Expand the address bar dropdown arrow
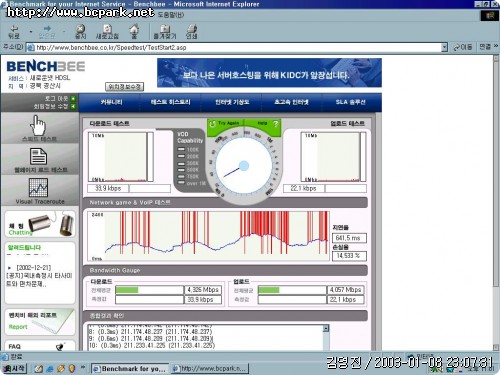This screenshot has height=375, width=500. click(x=444, y=47)
